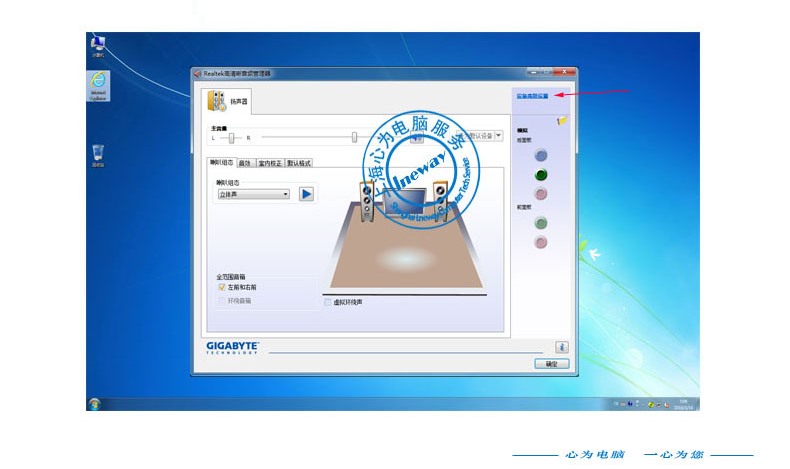Open the connector settings folder icon
Viewport: 790px width, 469px height.
[x=564, y=120]
